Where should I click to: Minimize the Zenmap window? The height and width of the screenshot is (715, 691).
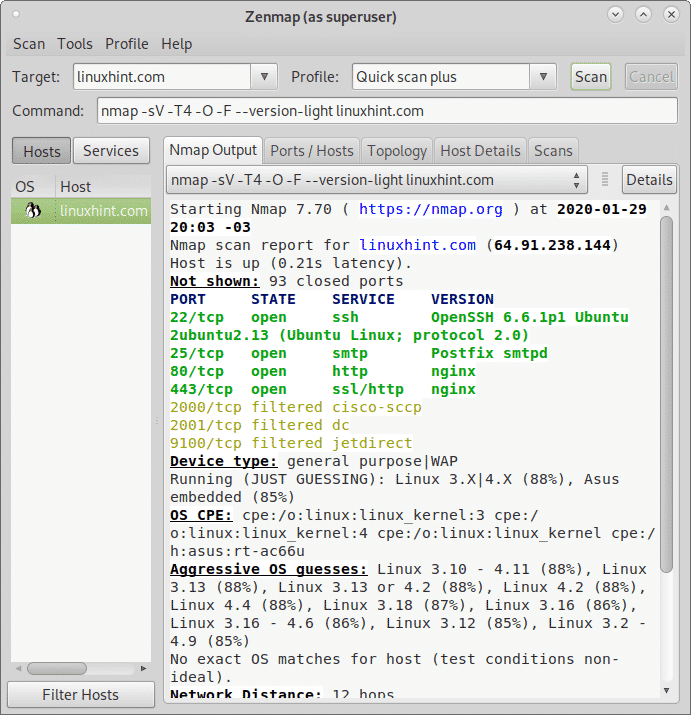[615, 15]
